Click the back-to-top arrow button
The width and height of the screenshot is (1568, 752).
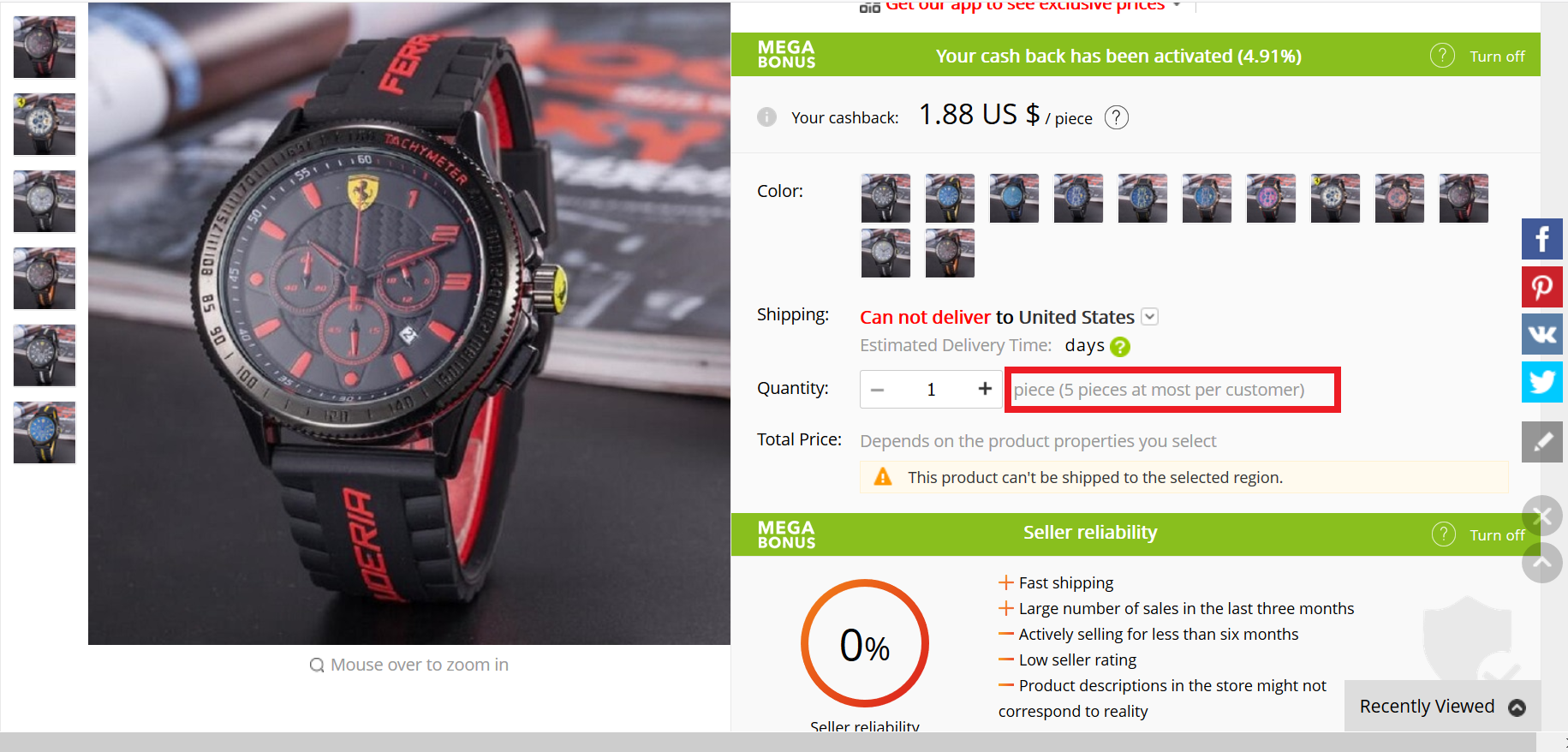(1541, 563)
